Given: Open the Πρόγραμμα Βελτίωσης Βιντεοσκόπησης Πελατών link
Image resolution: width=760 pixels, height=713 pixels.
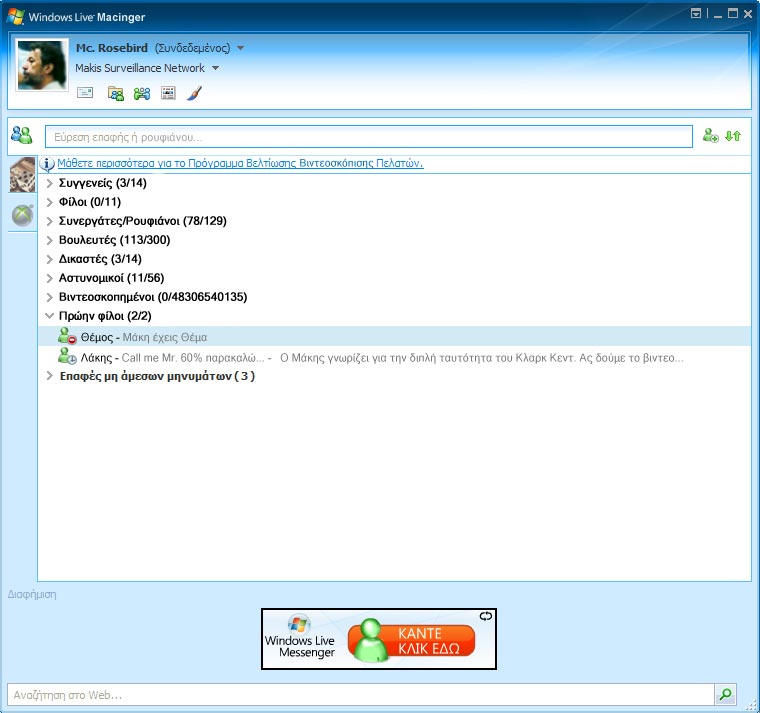Looking at the screenshot, I should (x=240, y=163).
